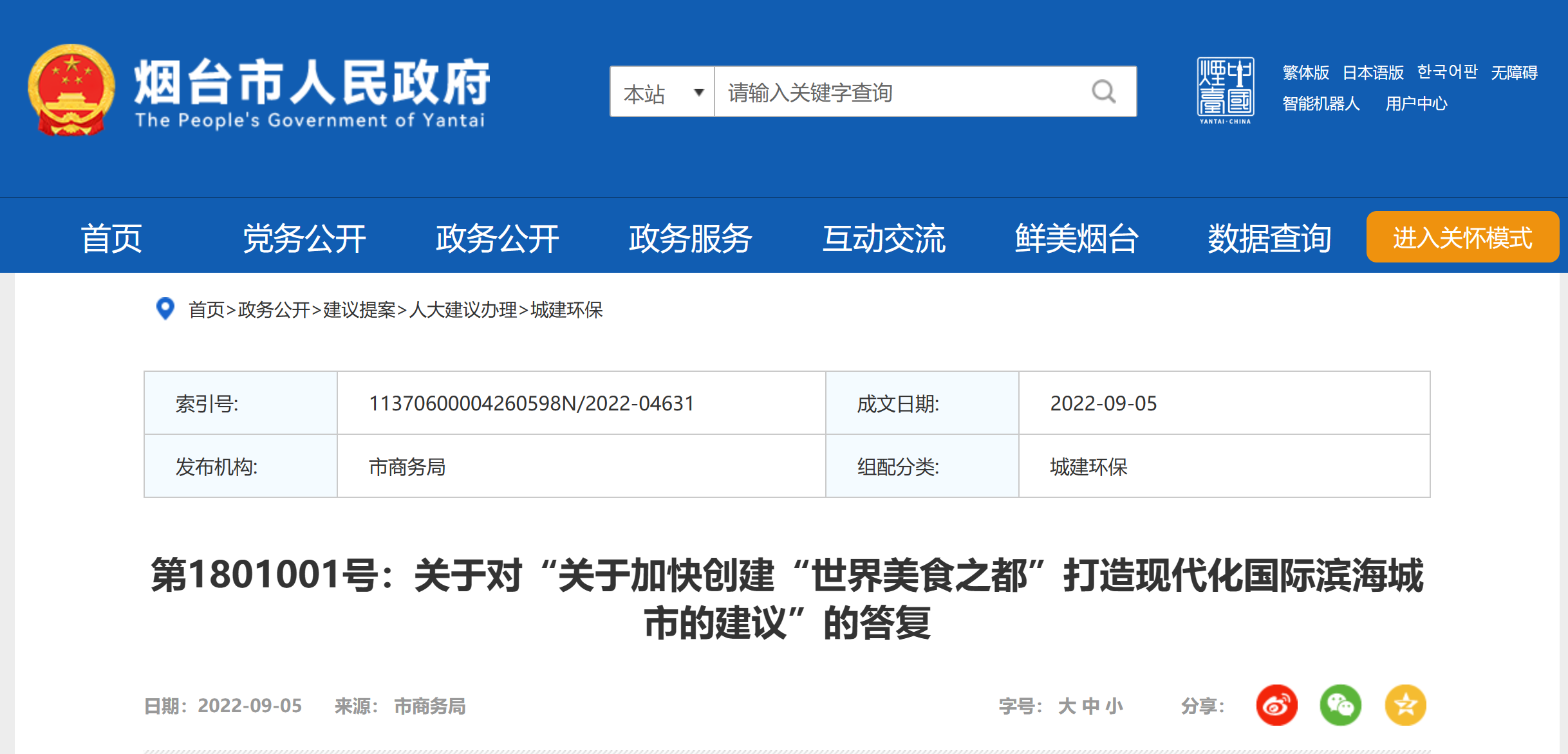Click the search magnifier icon

coord(1103,92)
